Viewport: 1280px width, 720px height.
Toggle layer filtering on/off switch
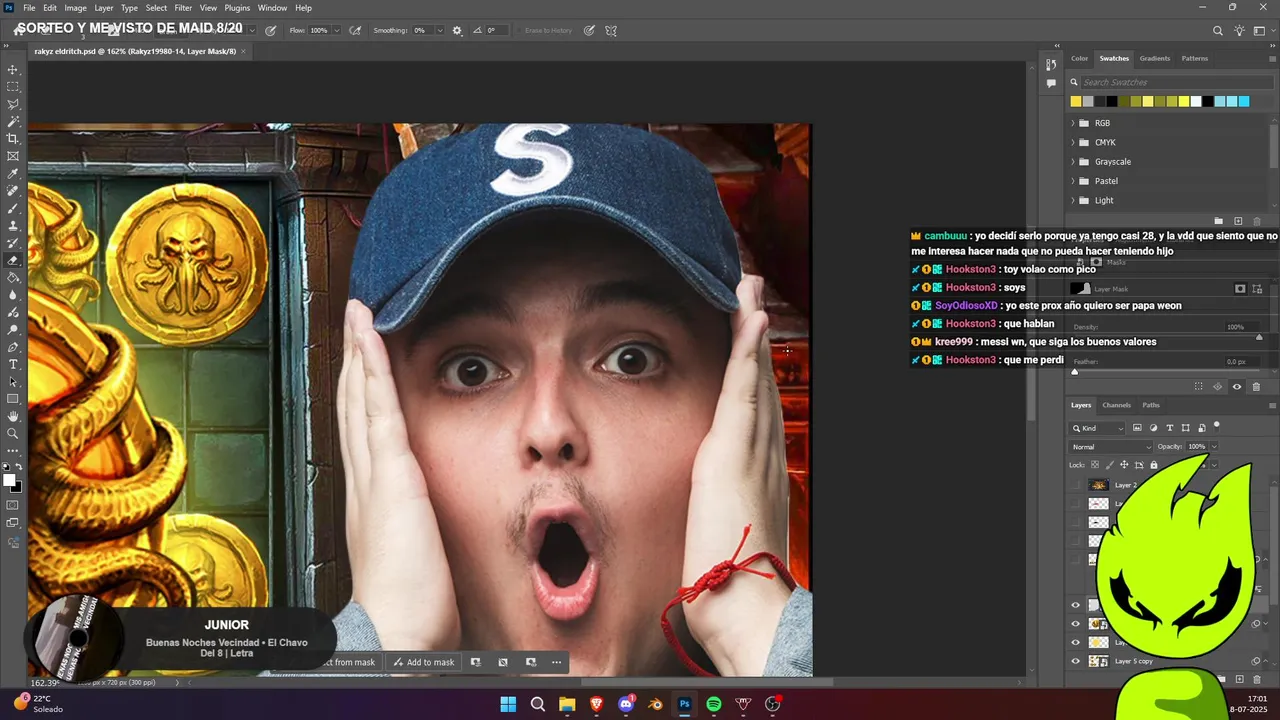[1217, 426]
